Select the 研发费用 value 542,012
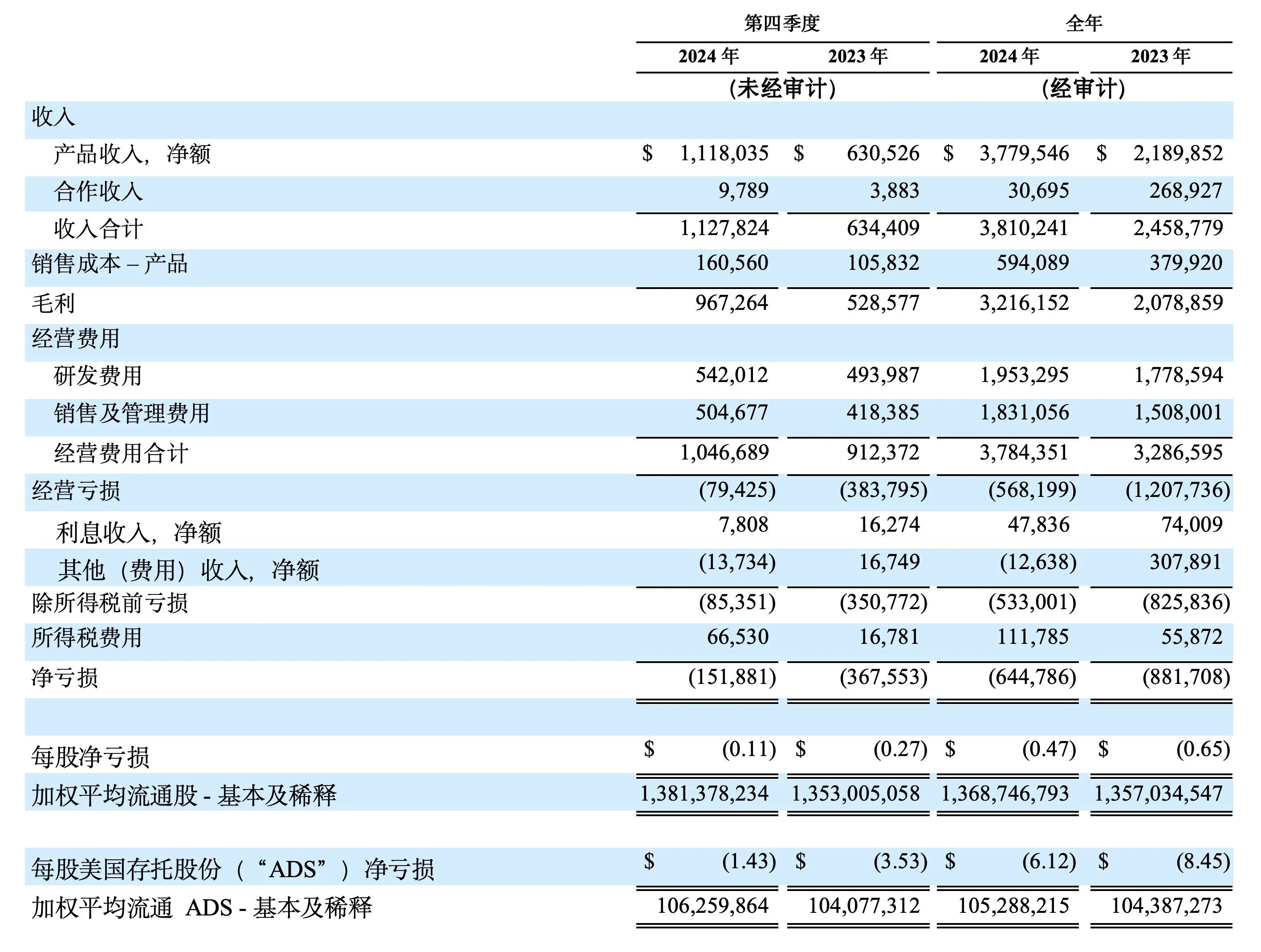The image size is (1261, 952). point(732,375)
